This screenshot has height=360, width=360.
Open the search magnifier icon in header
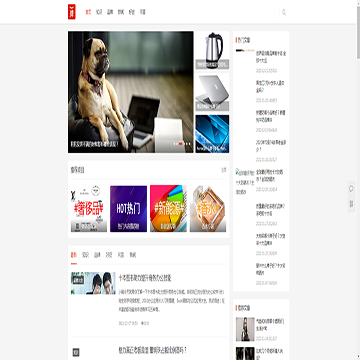[x=284, y=12]
